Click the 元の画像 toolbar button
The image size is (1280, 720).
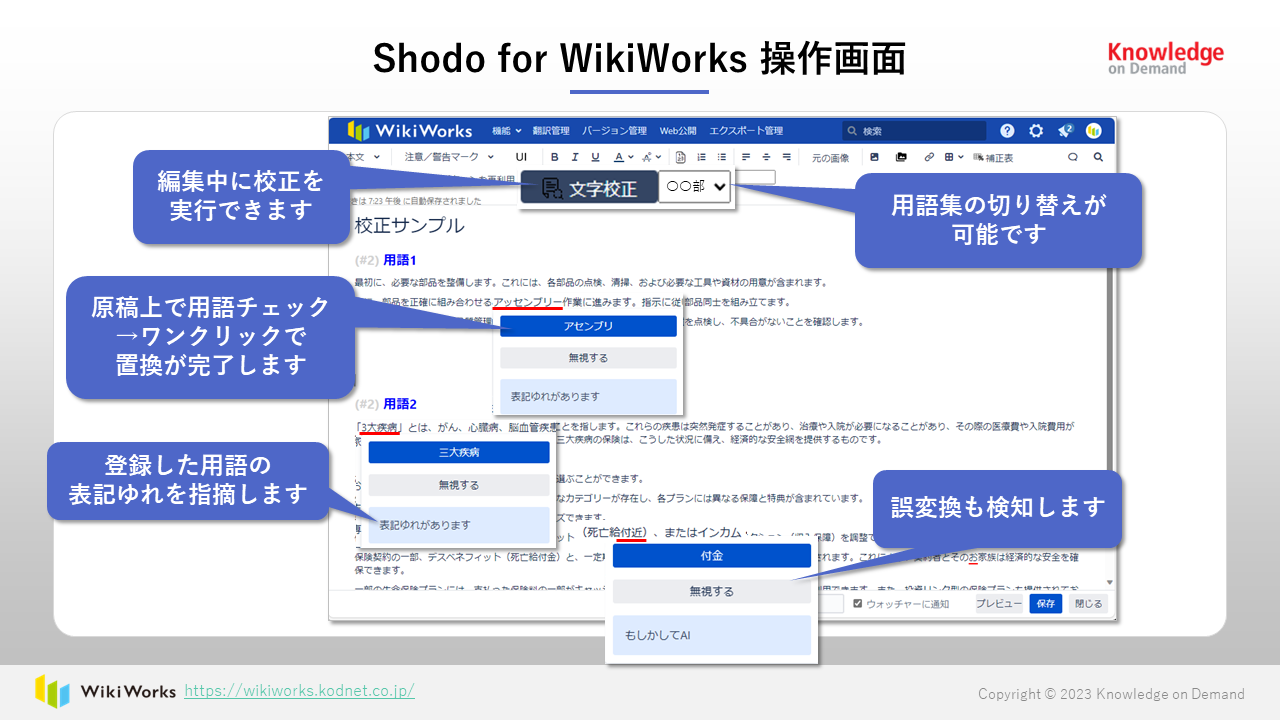point(830,157)
